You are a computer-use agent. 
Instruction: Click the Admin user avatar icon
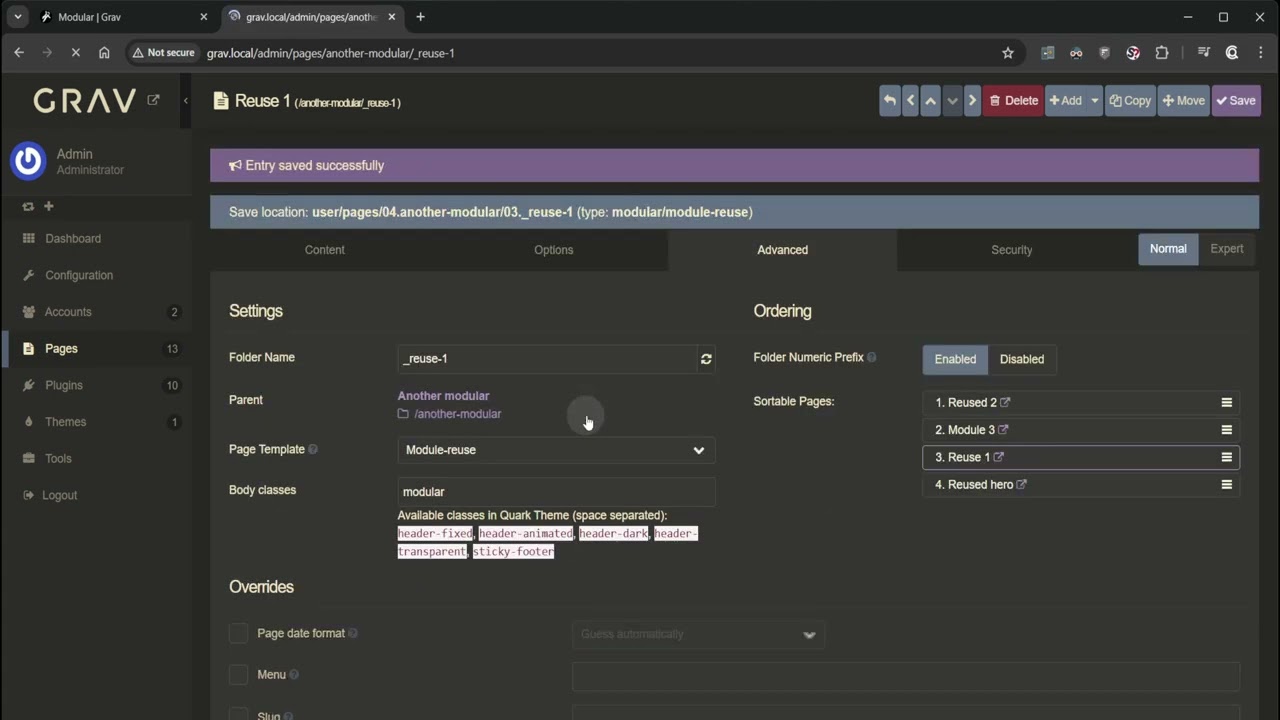coord(28,161)
